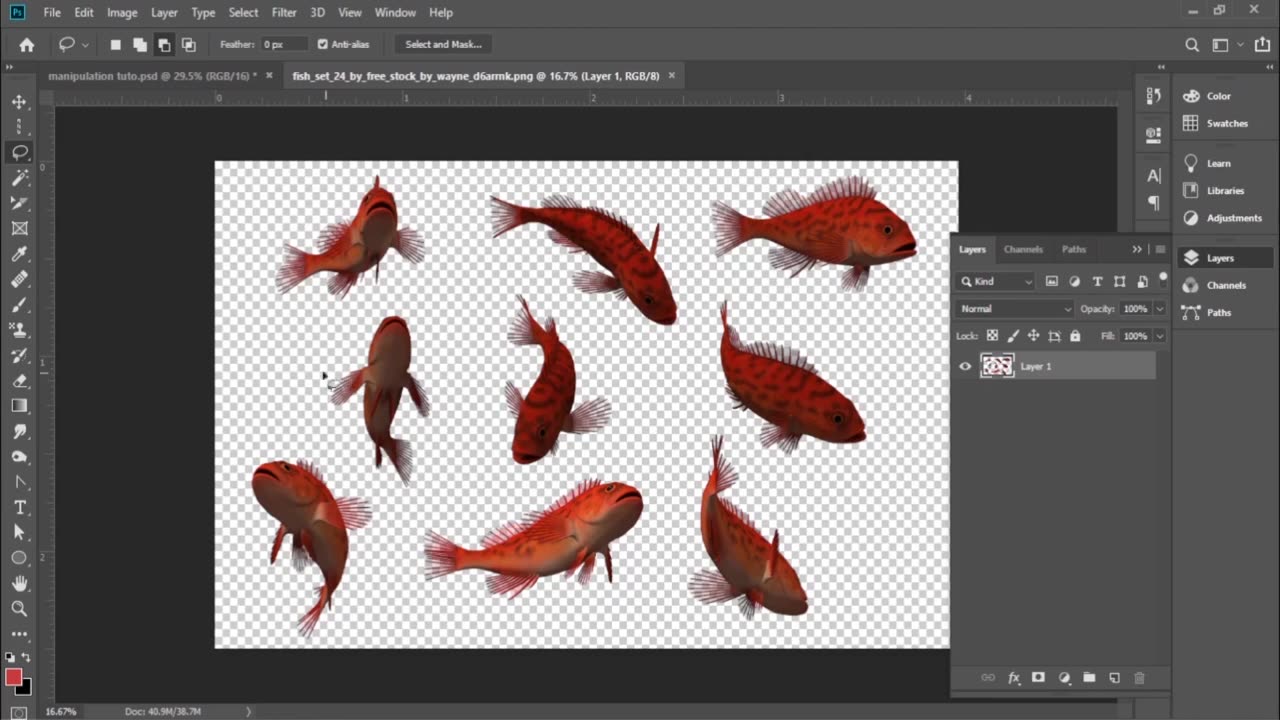Screen dimensions: 1280x720
Task: Open the Opacity slider dropdown arrow
Action: 1160,309
